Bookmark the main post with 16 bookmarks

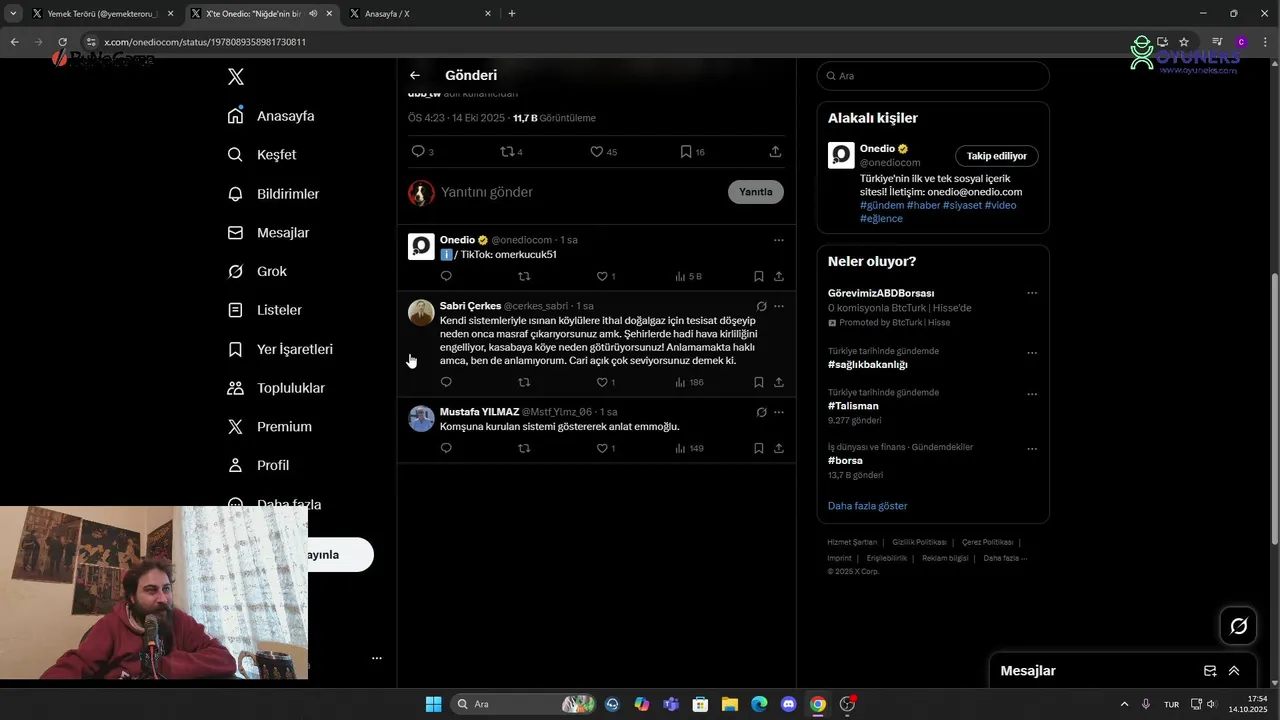click(x=686, y=152)
